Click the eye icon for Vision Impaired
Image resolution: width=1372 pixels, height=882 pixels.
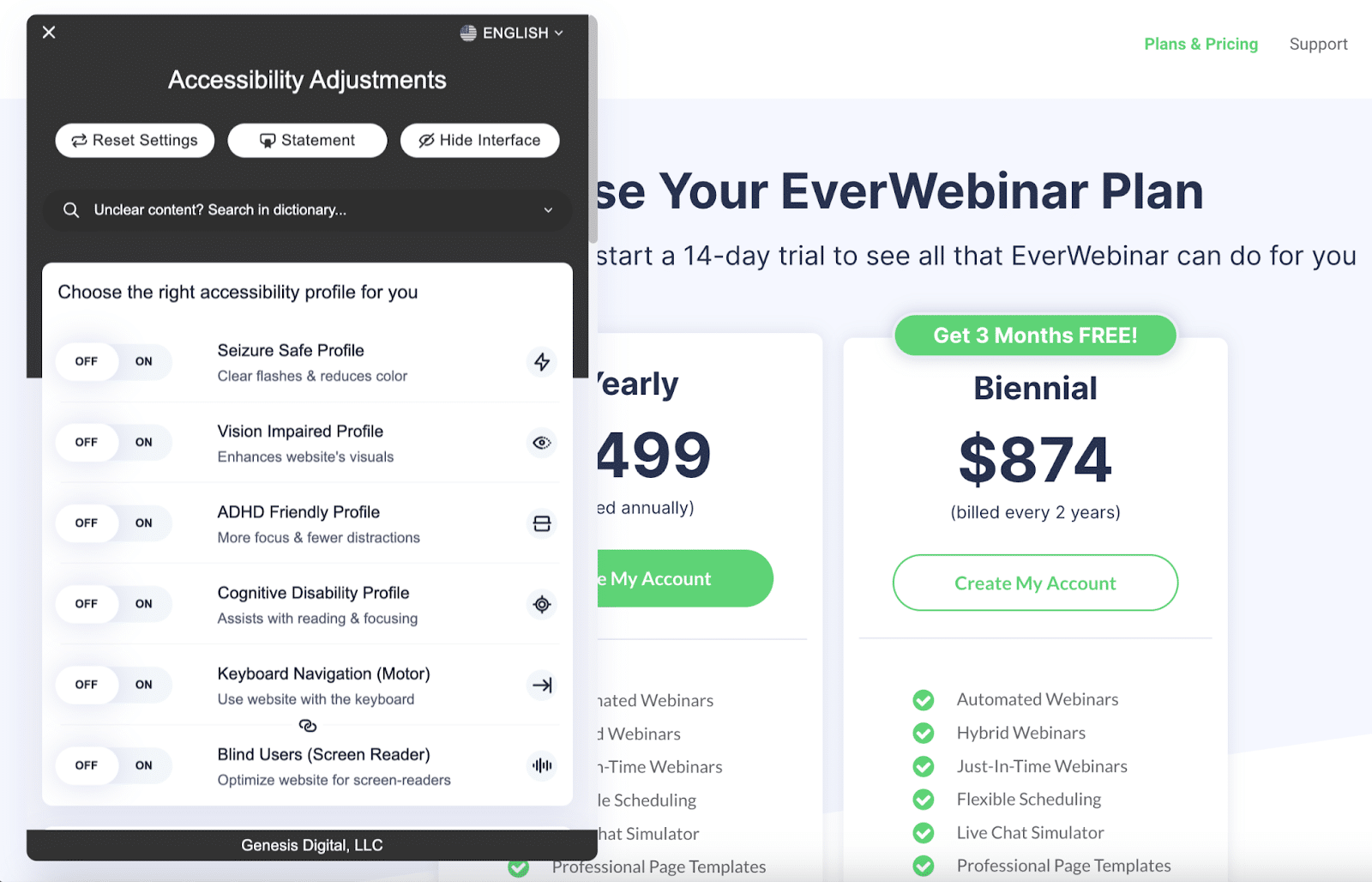pos(542,443)
